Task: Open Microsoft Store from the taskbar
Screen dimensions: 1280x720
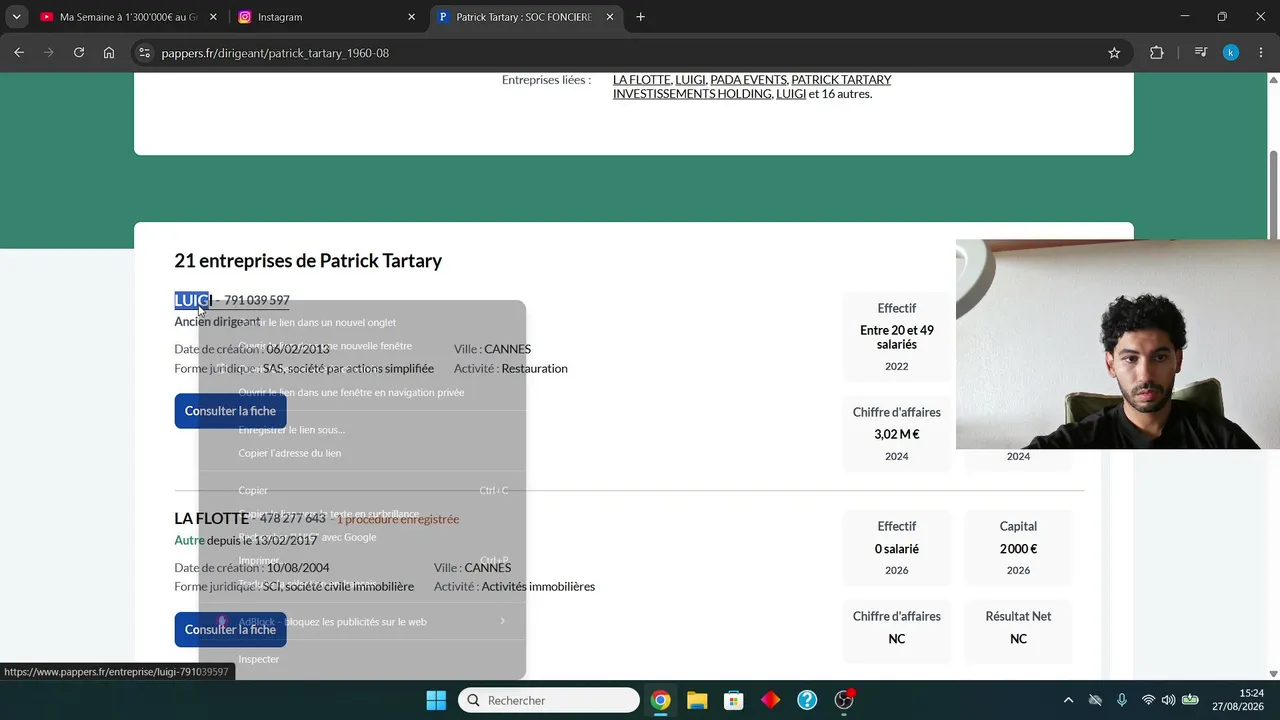Action: pos(734,700)
